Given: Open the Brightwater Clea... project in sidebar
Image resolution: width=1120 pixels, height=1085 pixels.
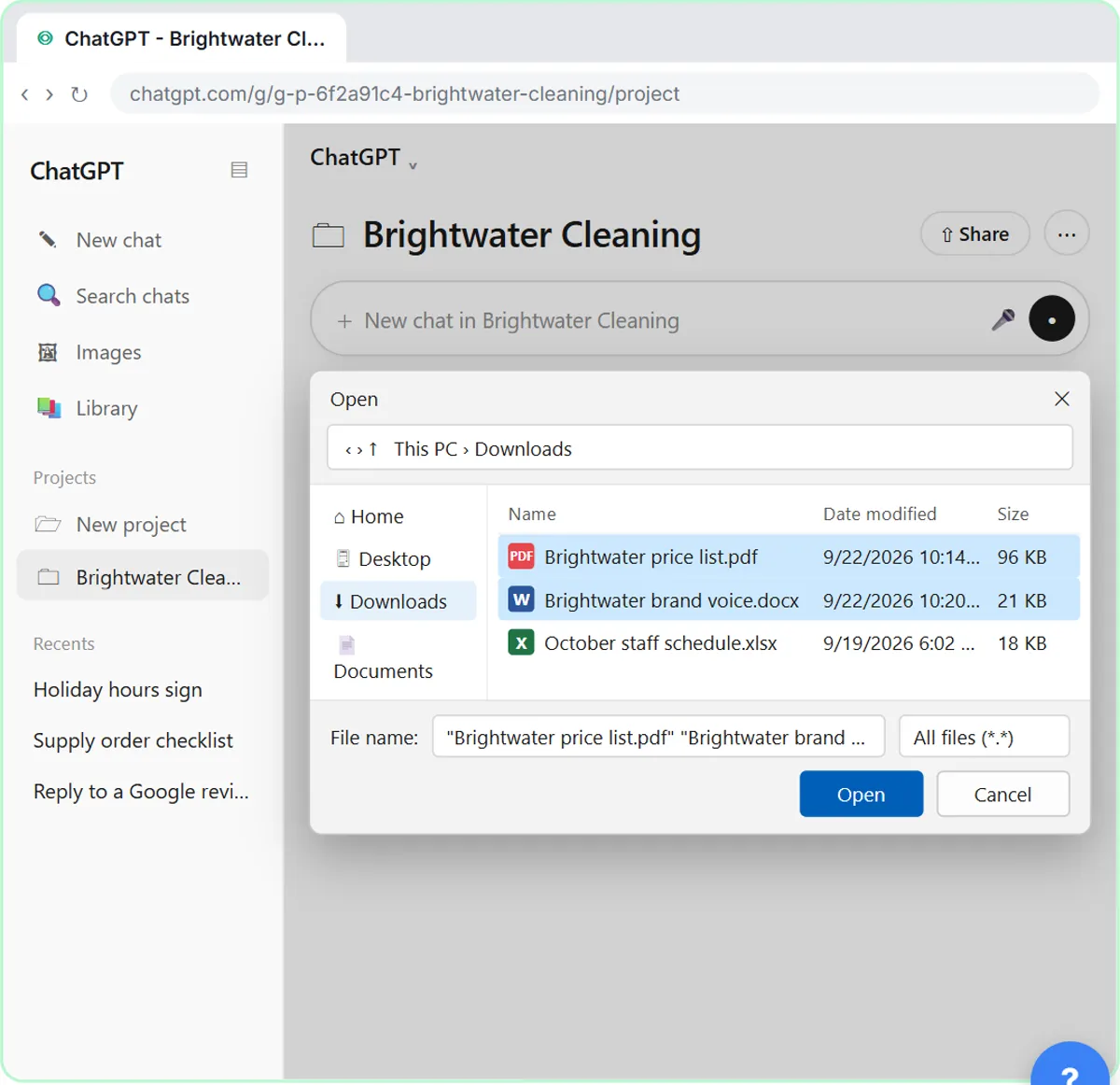Looking at the screenshot, I should point(143,575).
